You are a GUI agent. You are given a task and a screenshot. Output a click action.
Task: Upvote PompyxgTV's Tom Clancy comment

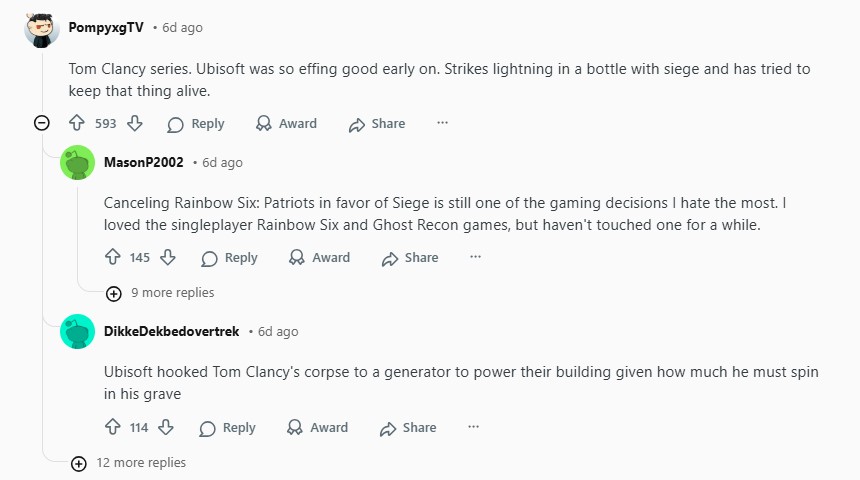(77, 124)
